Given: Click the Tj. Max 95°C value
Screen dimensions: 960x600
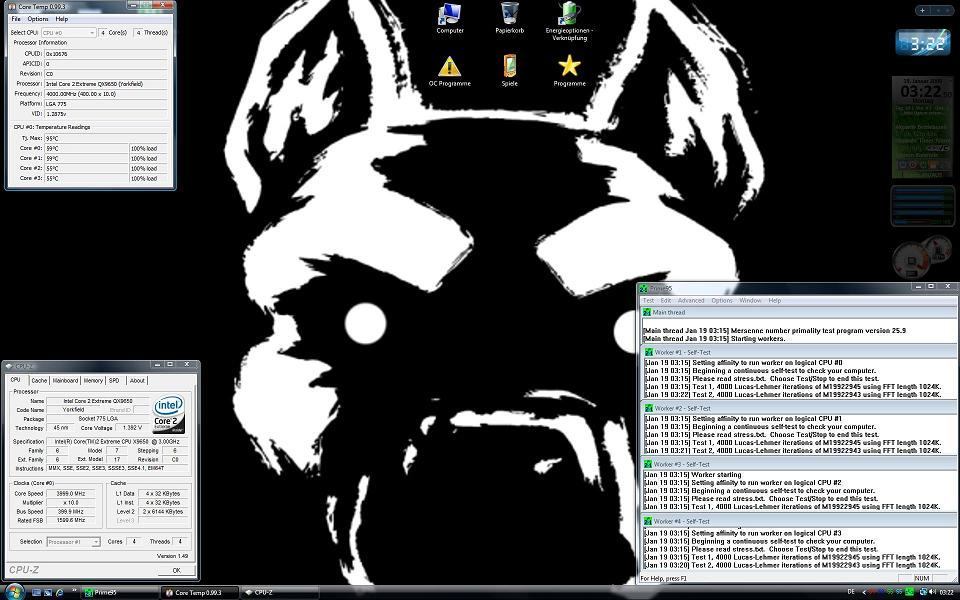Looking at the screenshot, I should pos(105,138).
